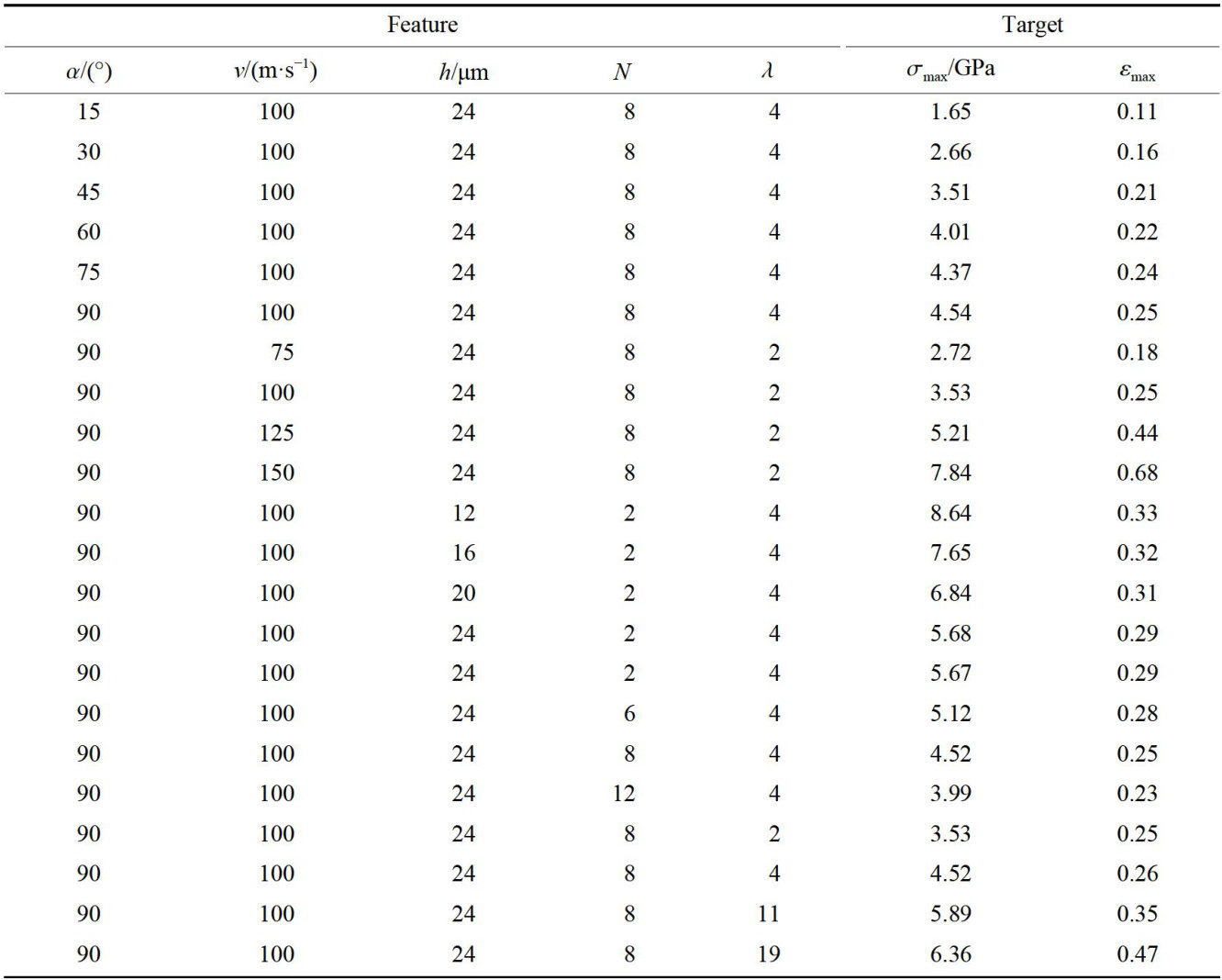Click the velocity cell showing 125
1222x980 pixels.
276,433
